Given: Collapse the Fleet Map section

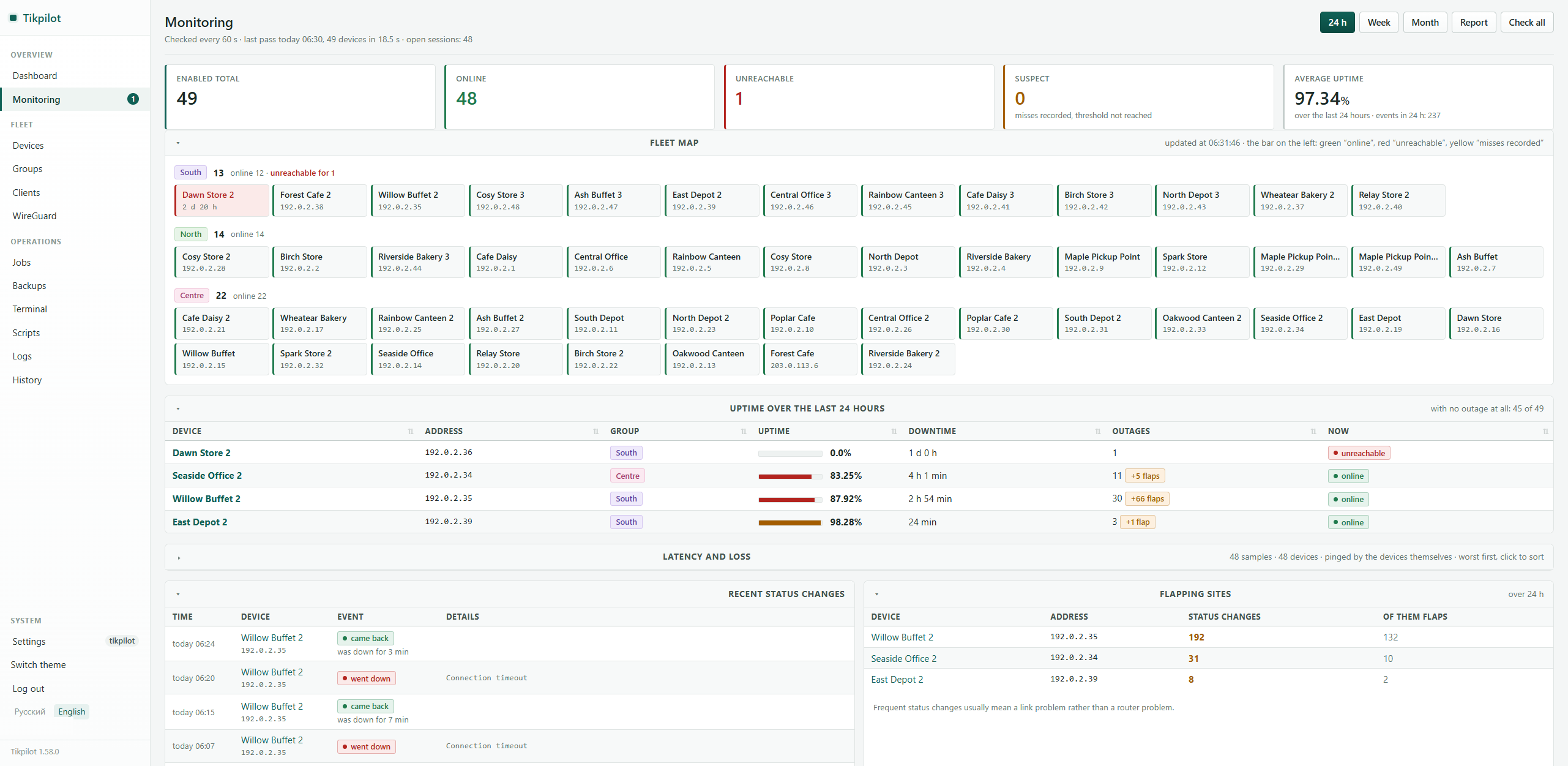Looking at the screenshot, I should pyautogui.click(x=178, y=143).
